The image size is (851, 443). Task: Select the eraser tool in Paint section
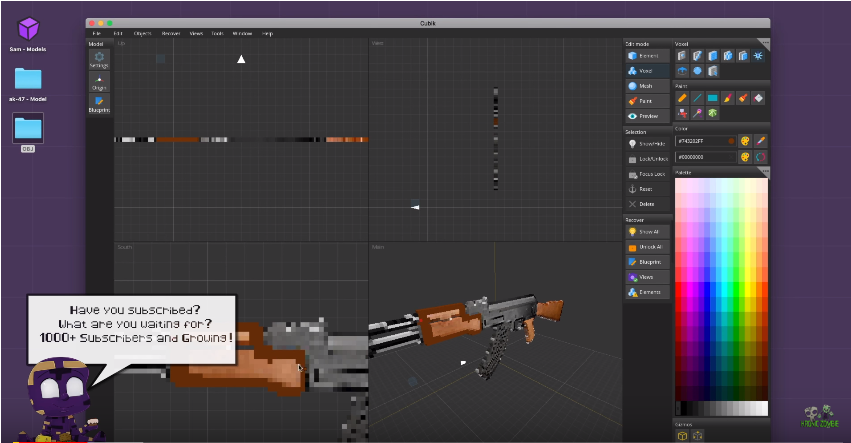758,98
